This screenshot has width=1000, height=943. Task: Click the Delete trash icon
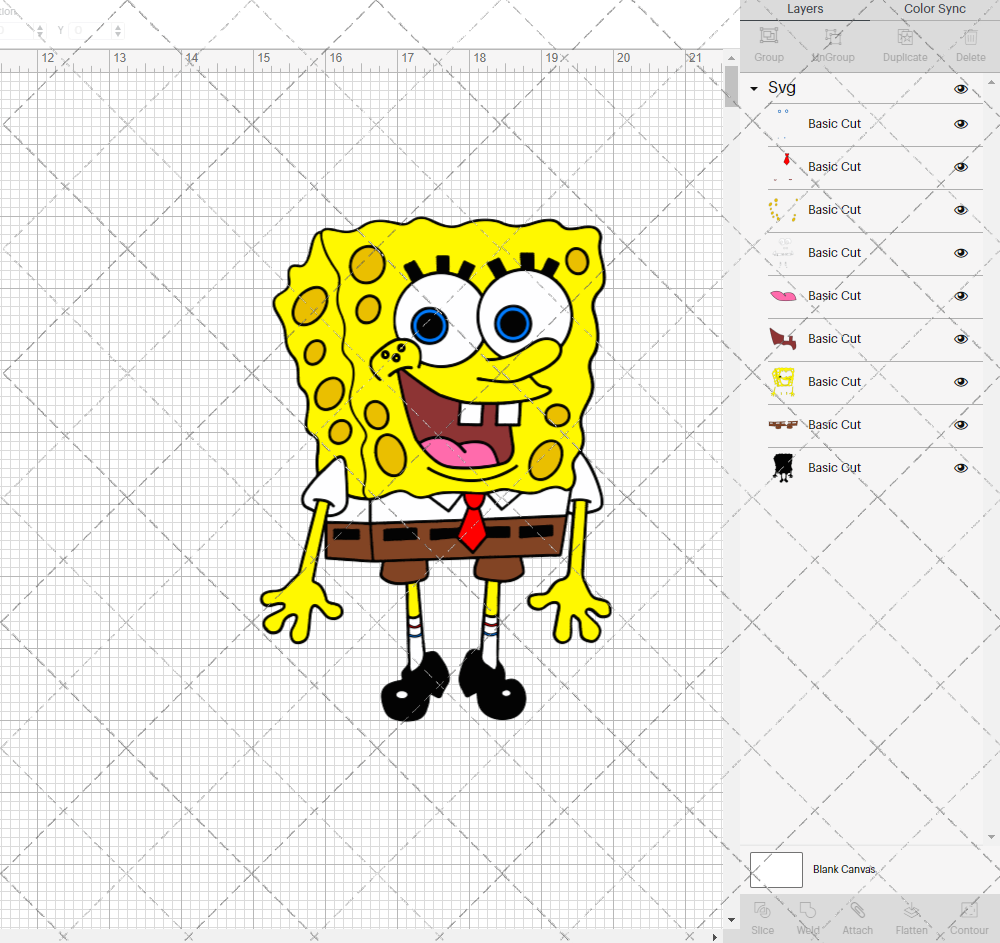point(970,36)
